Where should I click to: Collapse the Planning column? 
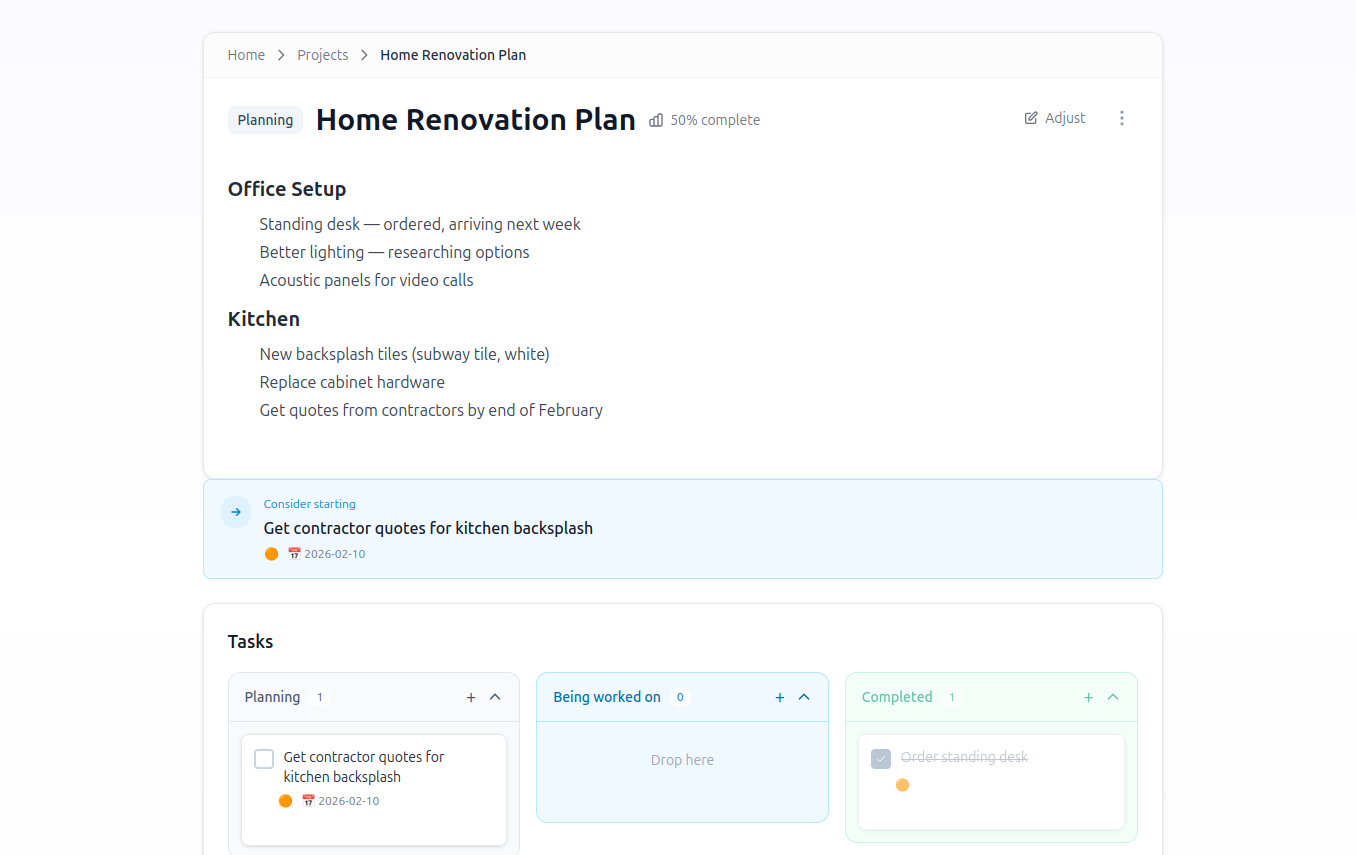(495, 697)
